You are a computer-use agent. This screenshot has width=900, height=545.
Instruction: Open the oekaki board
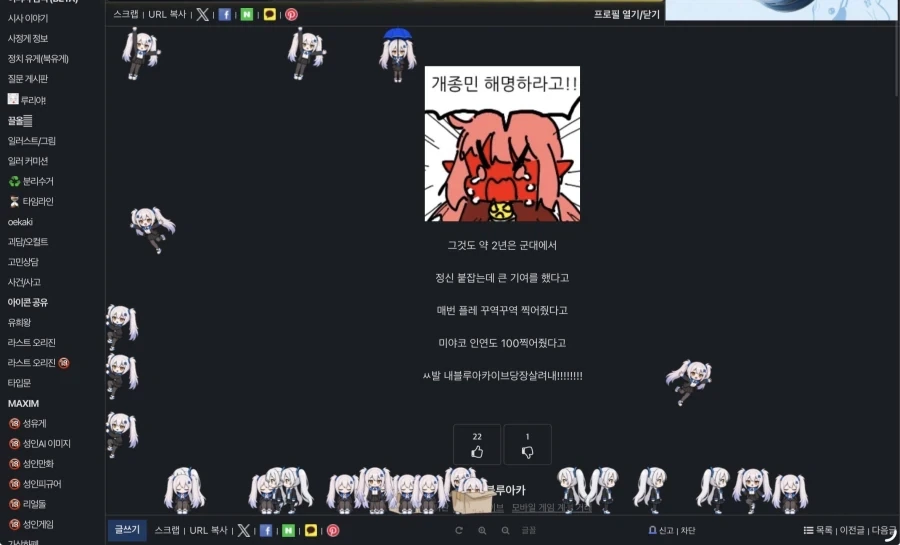point(20,221)
